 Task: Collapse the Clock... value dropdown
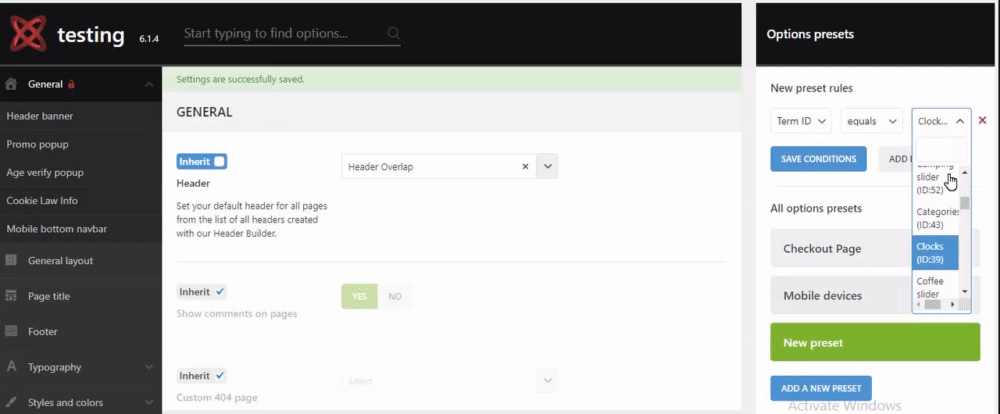(x=941, y=121)
